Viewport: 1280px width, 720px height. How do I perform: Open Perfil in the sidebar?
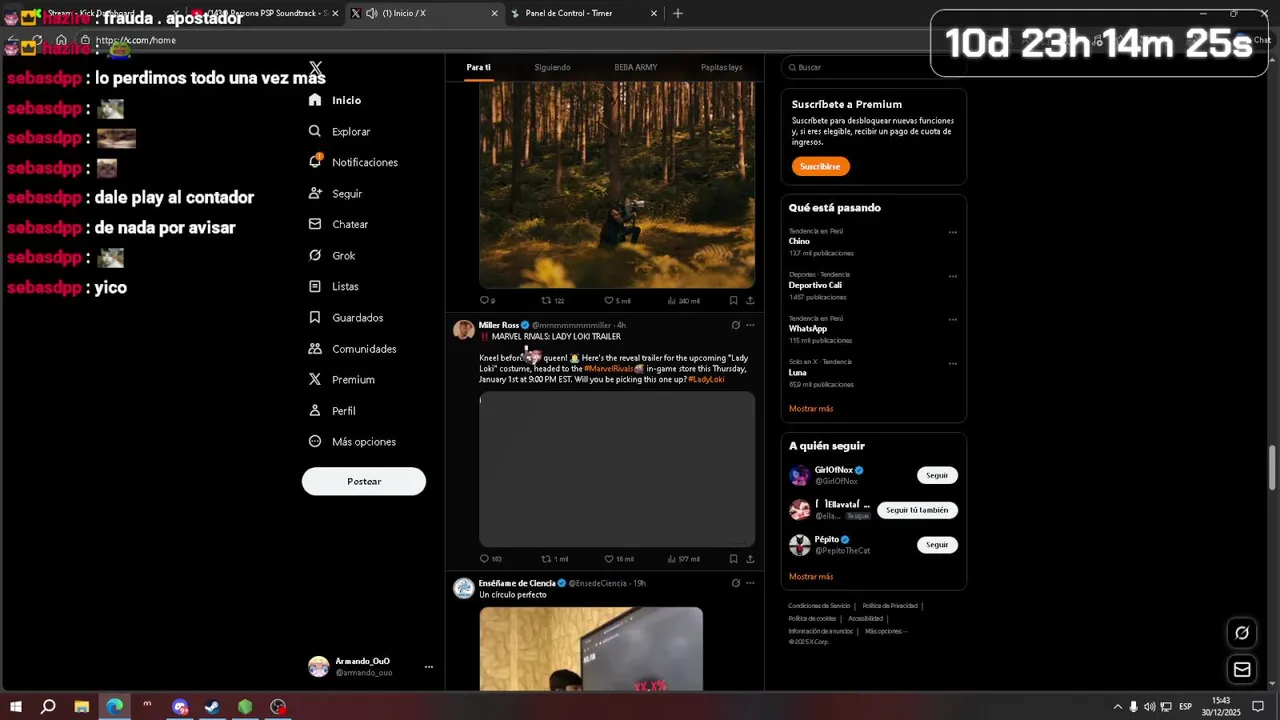point(331,410)
